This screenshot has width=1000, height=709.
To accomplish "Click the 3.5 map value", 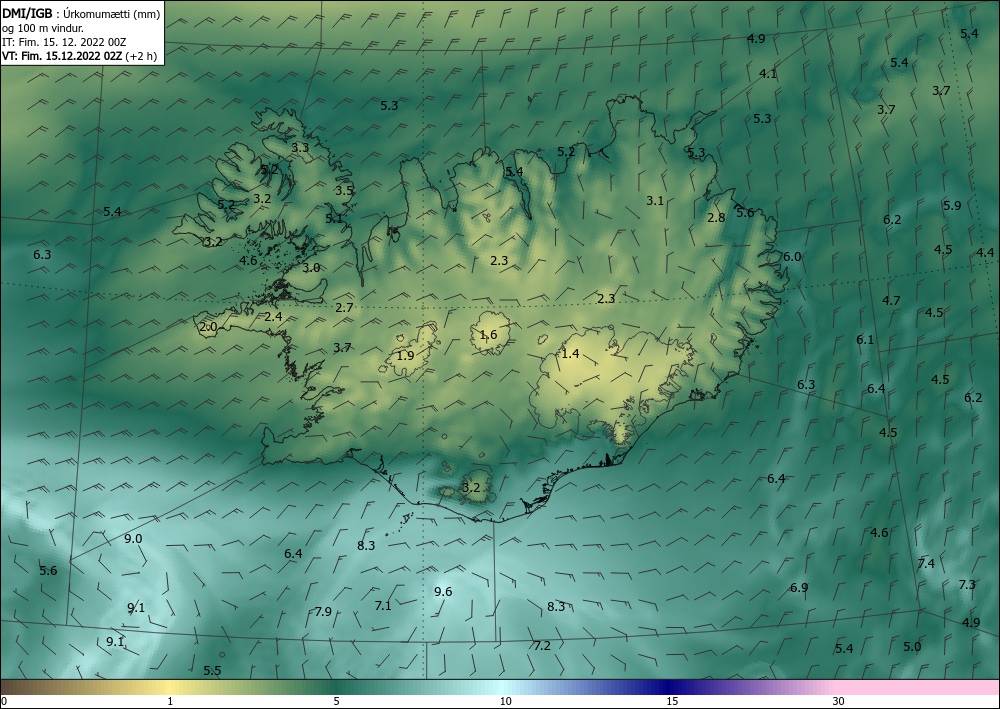I will [x=344, y=190].
